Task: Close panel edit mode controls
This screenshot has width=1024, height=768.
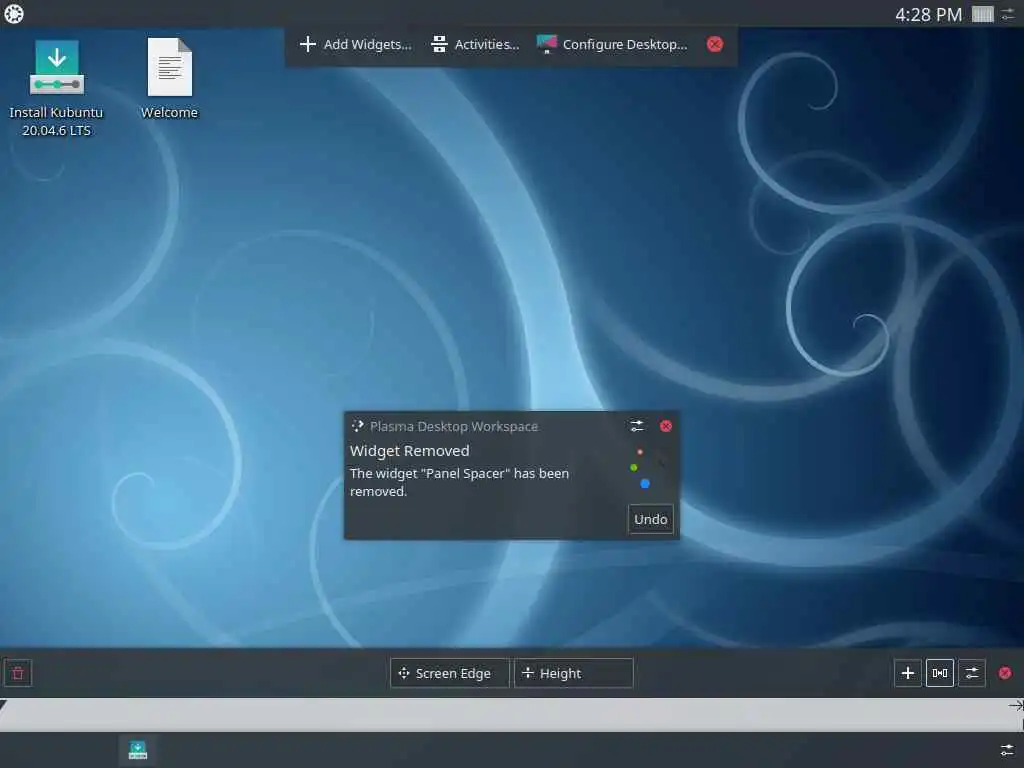Action: 1005,673
